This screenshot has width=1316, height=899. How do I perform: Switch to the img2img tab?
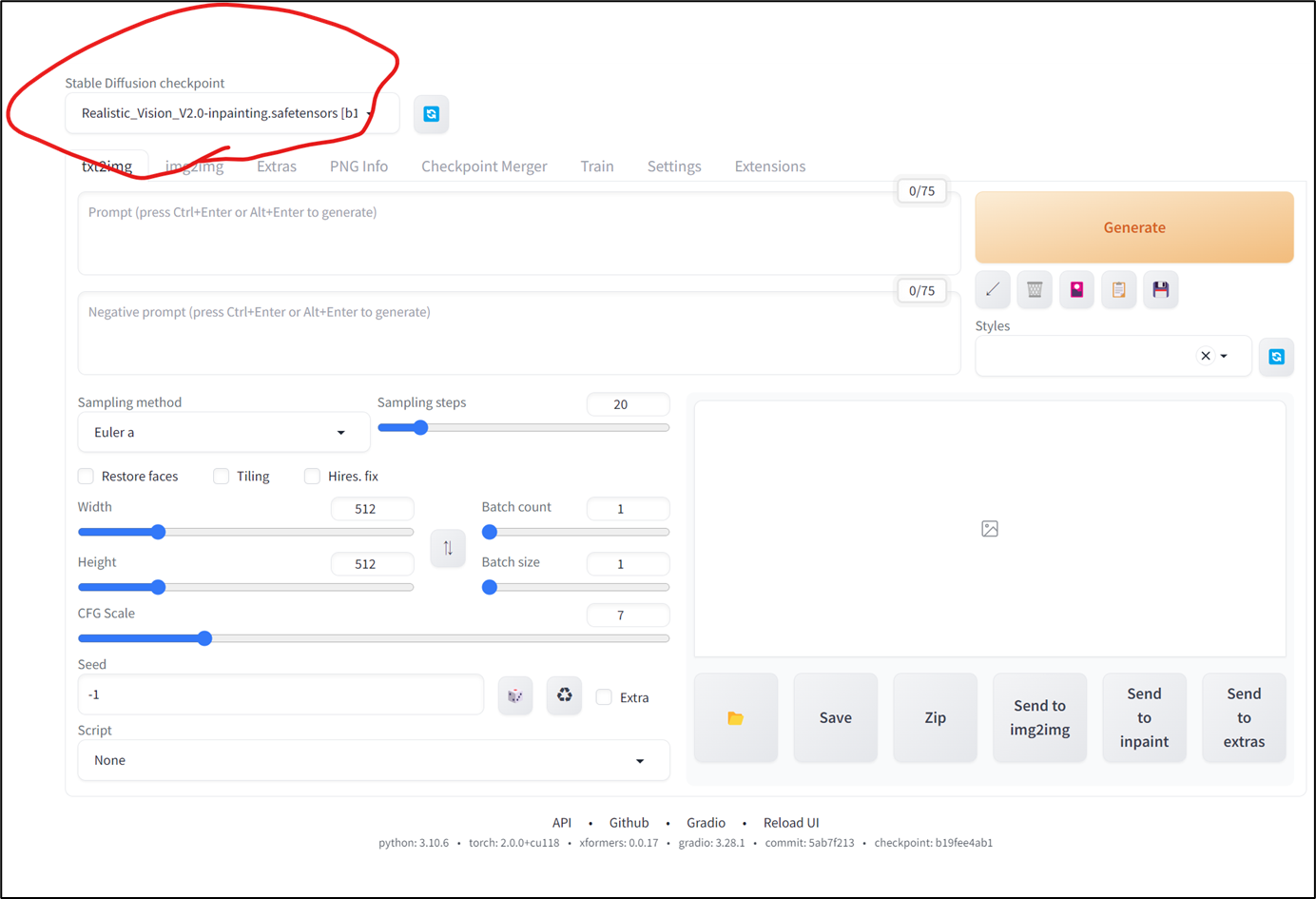tap(193, 166)
